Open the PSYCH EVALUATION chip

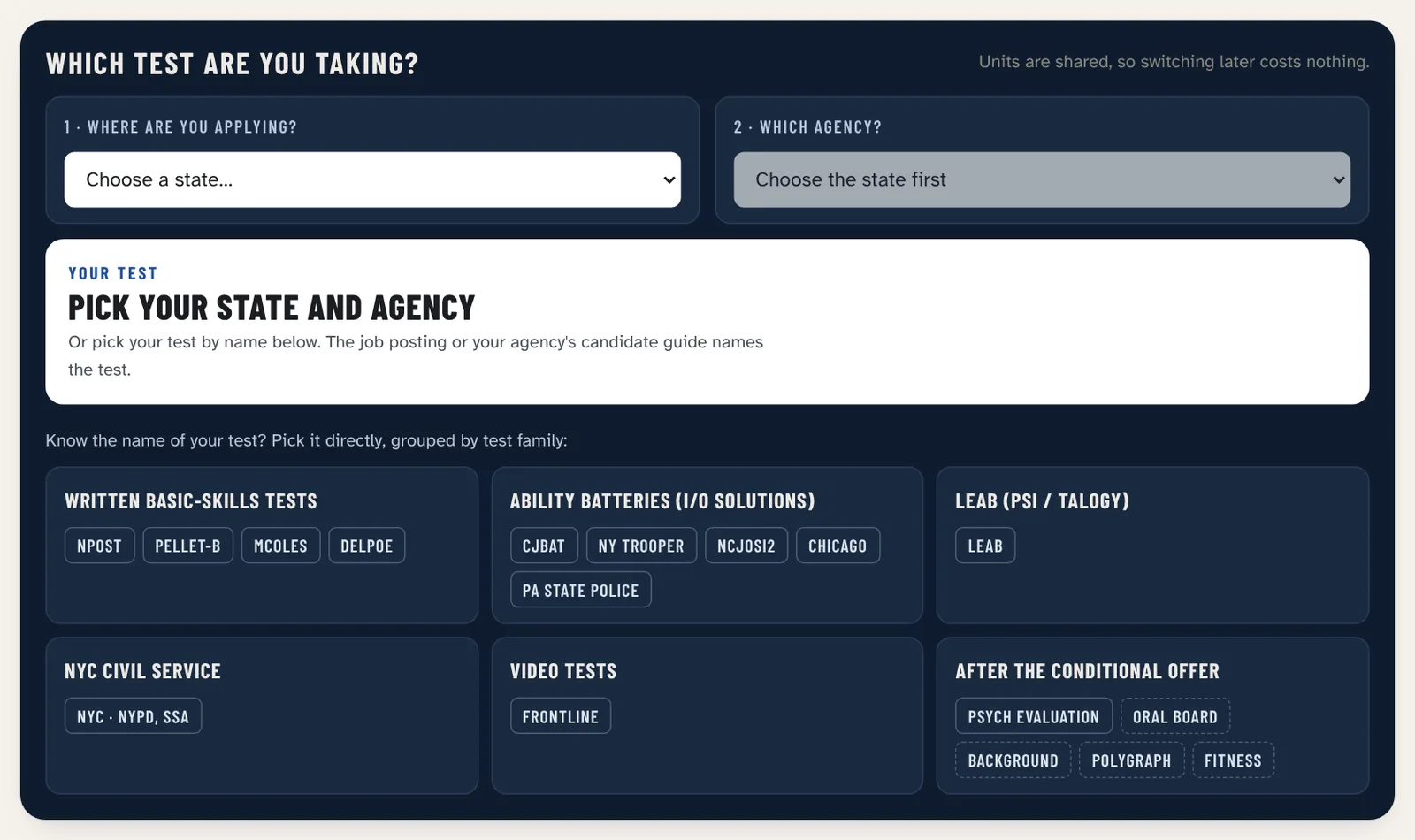point(1034,716)
